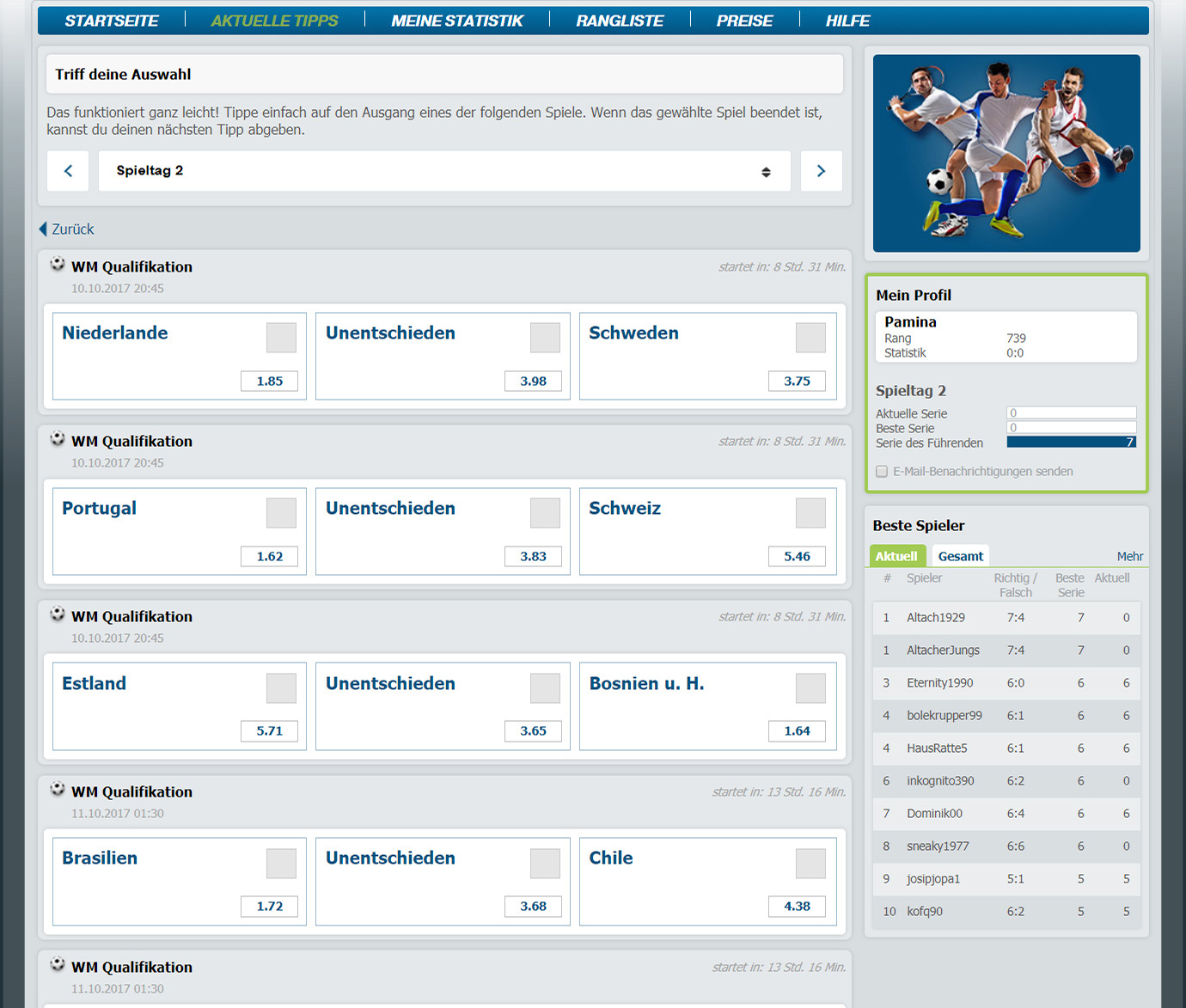Click profile name Pamina

910,322
